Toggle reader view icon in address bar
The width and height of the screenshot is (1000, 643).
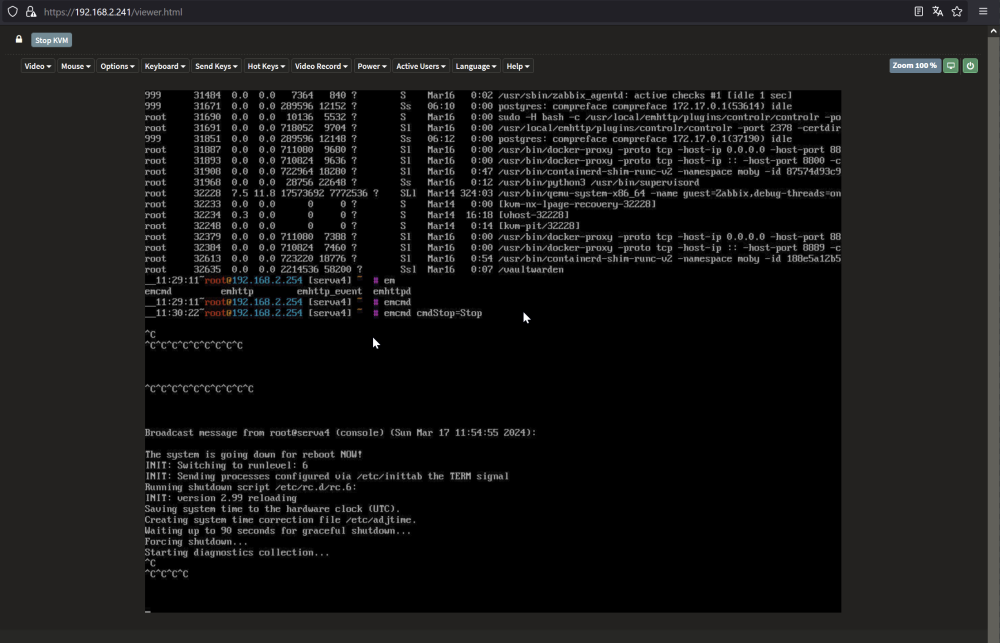918,11
